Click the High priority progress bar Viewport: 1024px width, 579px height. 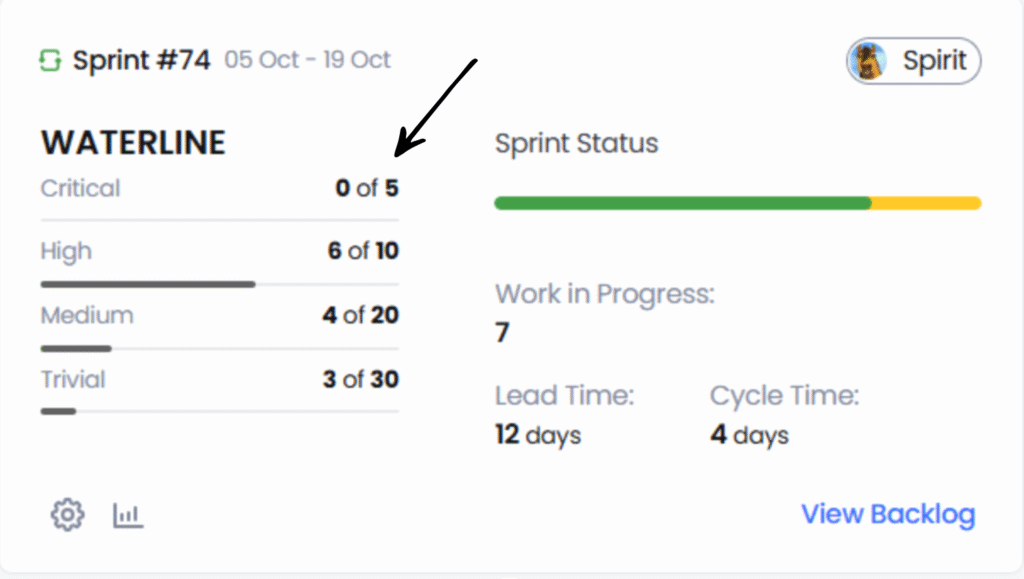[148, 284]
